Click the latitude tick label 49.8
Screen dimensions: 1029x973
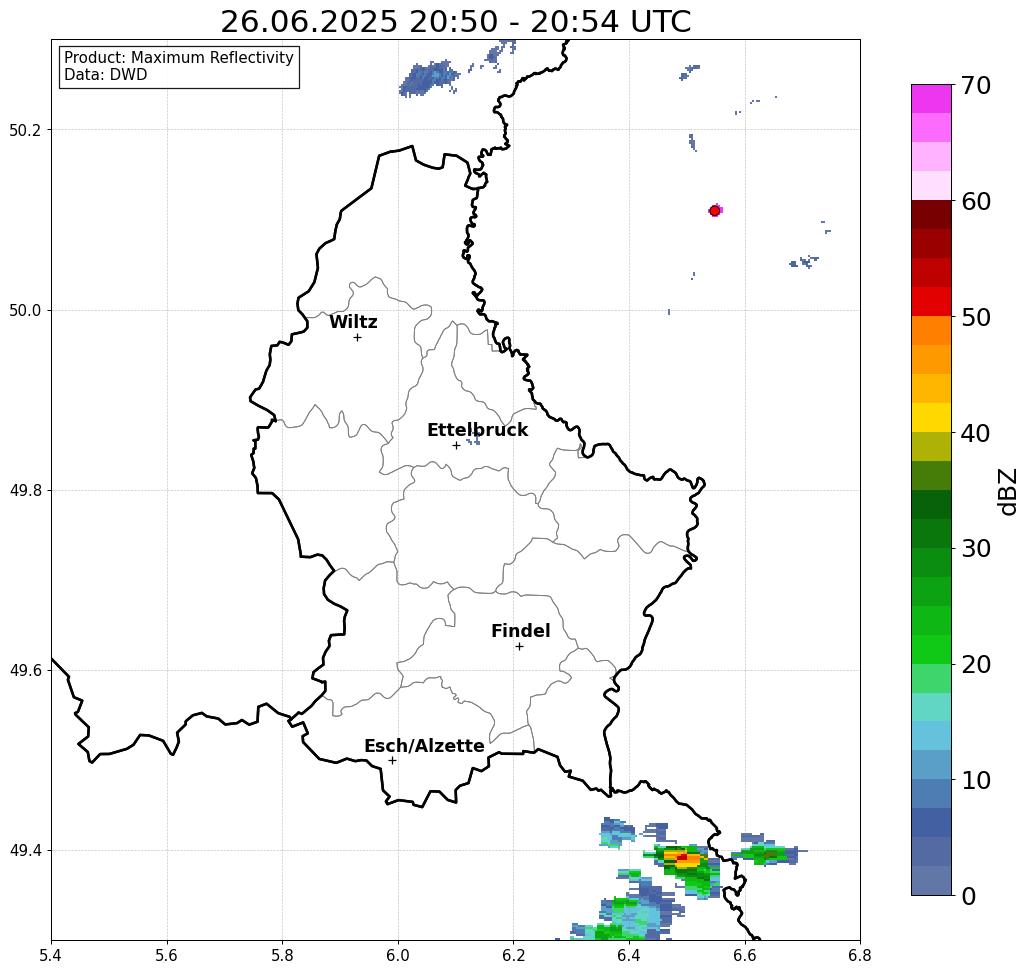click(25, 491)
